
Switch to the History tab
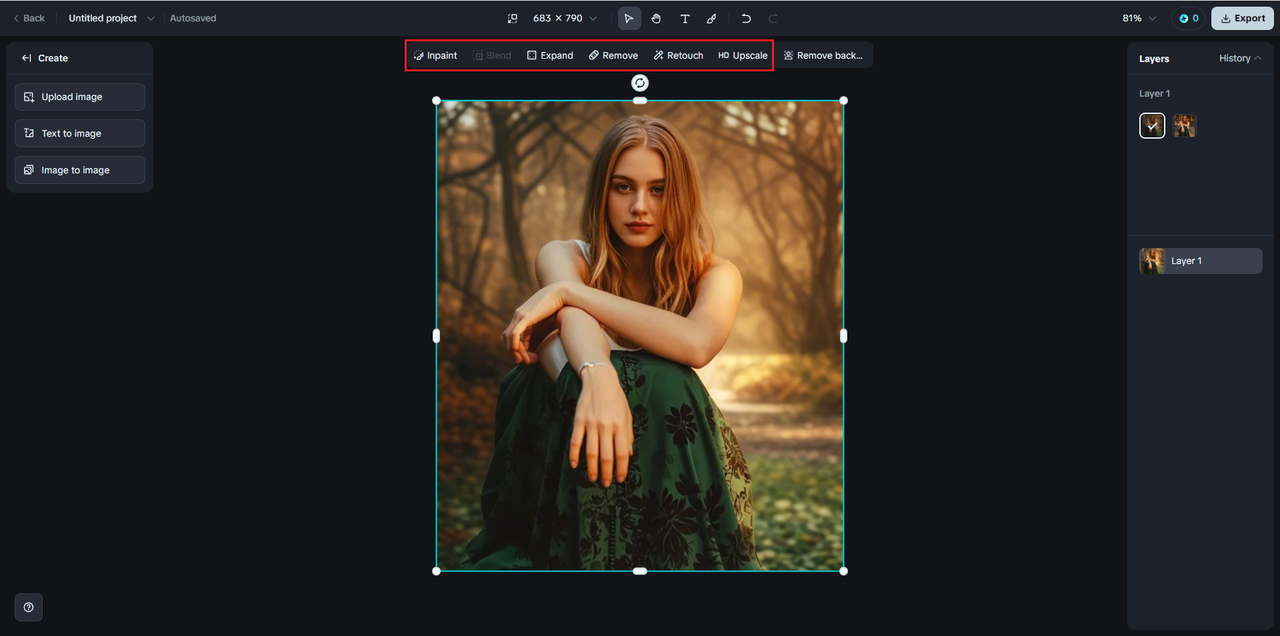(x=1240, y=58)
